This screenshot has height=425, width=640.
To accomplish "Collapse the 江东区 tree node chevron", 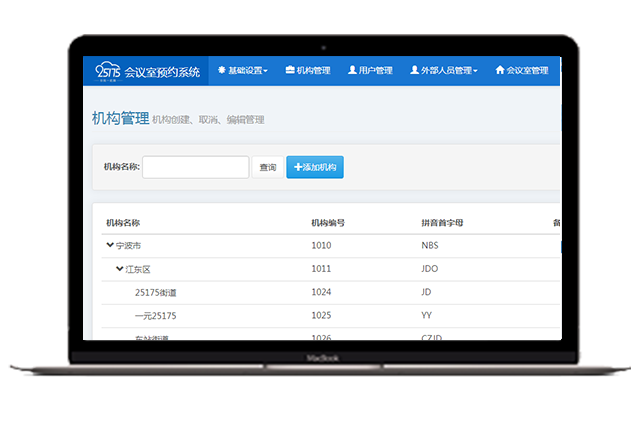I will pyautogui.click(x=120, y=269).
